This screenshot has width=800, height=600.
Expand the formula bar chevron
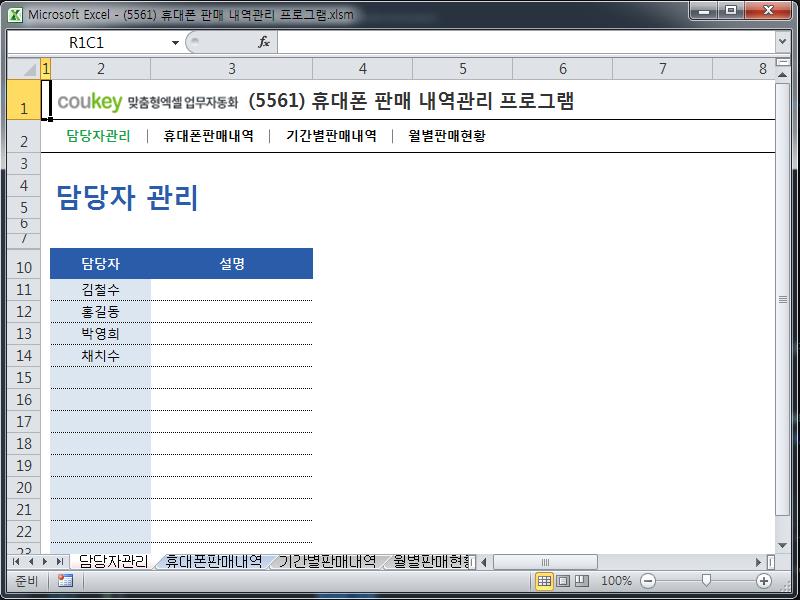pos(783,41)
